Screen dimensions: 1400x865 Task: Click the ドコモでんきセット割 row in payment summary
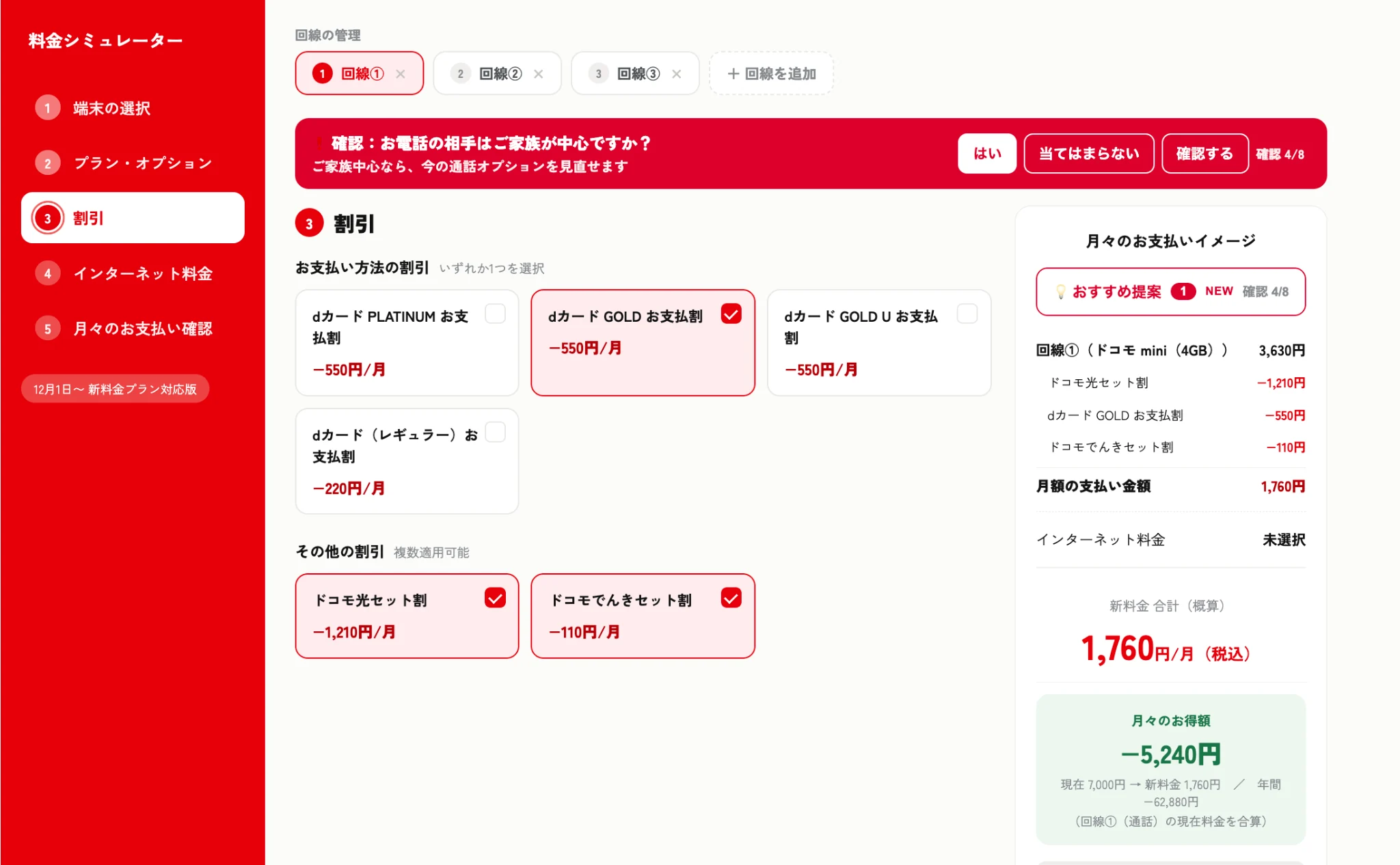1170,448
